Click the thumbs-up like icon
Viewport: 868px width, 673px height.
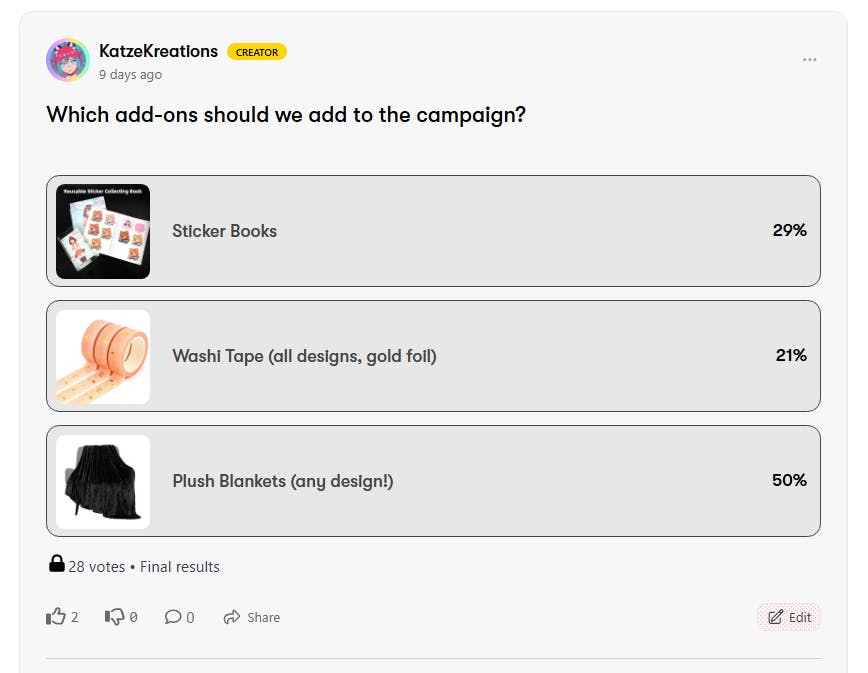click(x=56, y=616)
